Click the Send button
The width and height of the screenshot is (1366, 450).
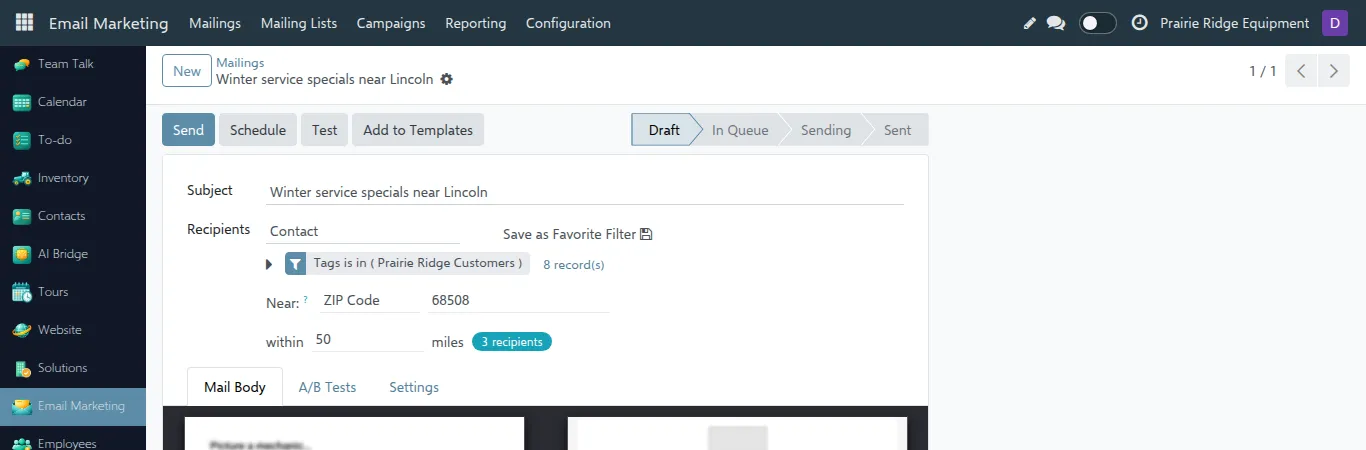point(188,130)
